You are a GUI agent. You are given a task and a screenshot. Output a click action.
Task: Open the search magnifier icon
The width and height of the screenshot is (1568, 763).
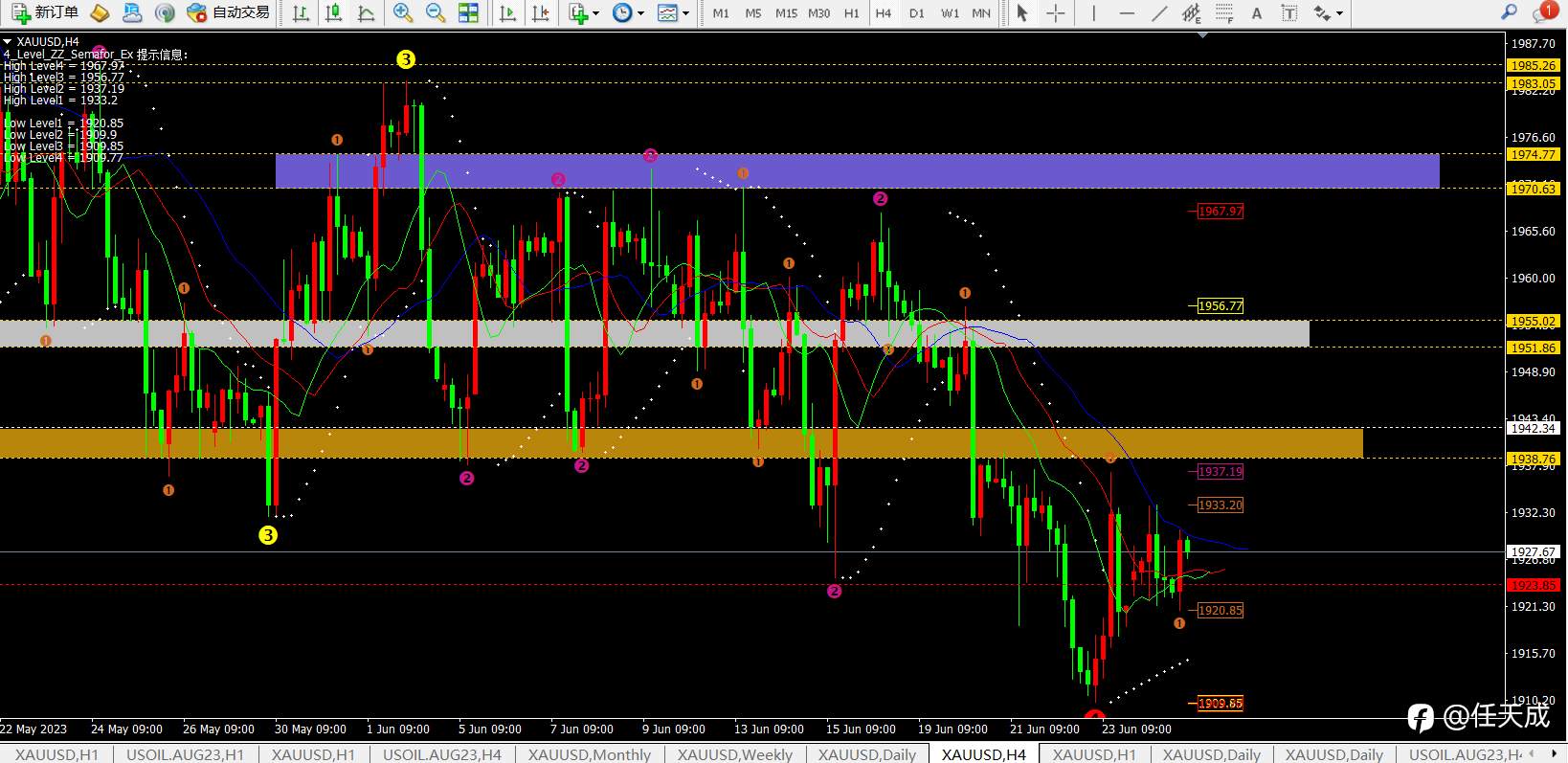click(x=1510, y=11)
